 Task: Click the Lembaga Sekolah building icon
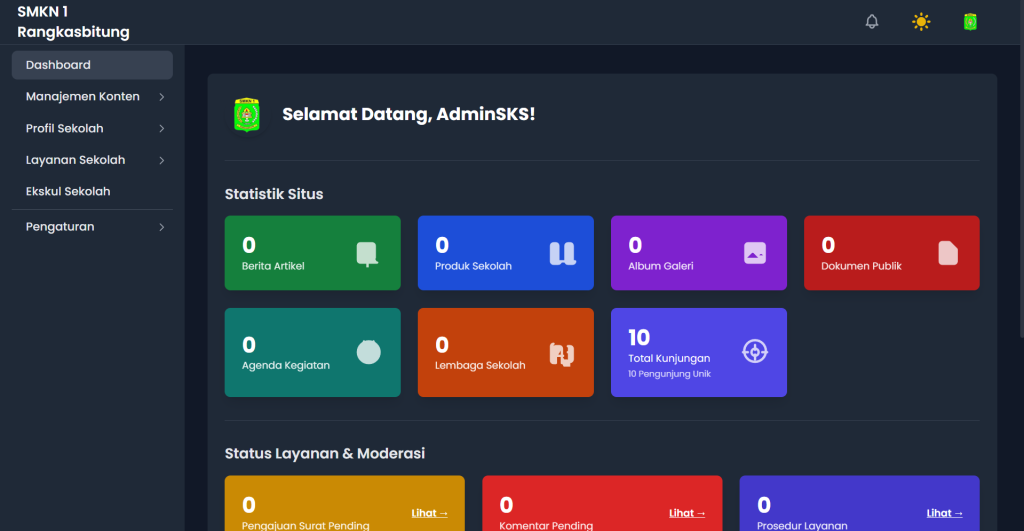point(562,353)
